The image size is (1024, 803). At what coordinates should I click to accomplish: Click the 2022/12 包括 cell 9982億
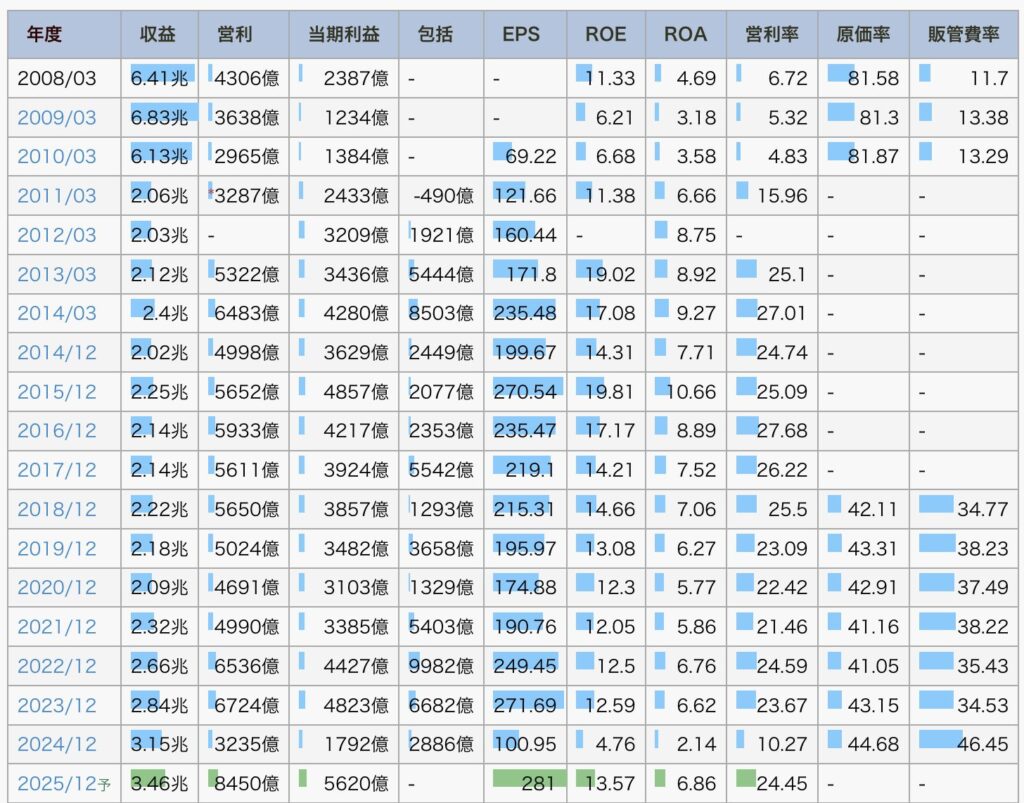click(x=441, y=666)
